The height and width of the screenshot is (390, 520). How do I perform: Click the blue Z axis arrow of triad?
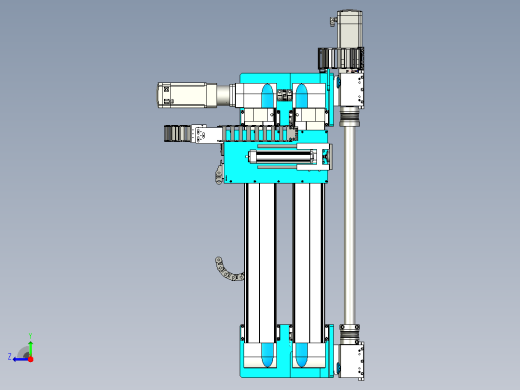pos(21,359)
